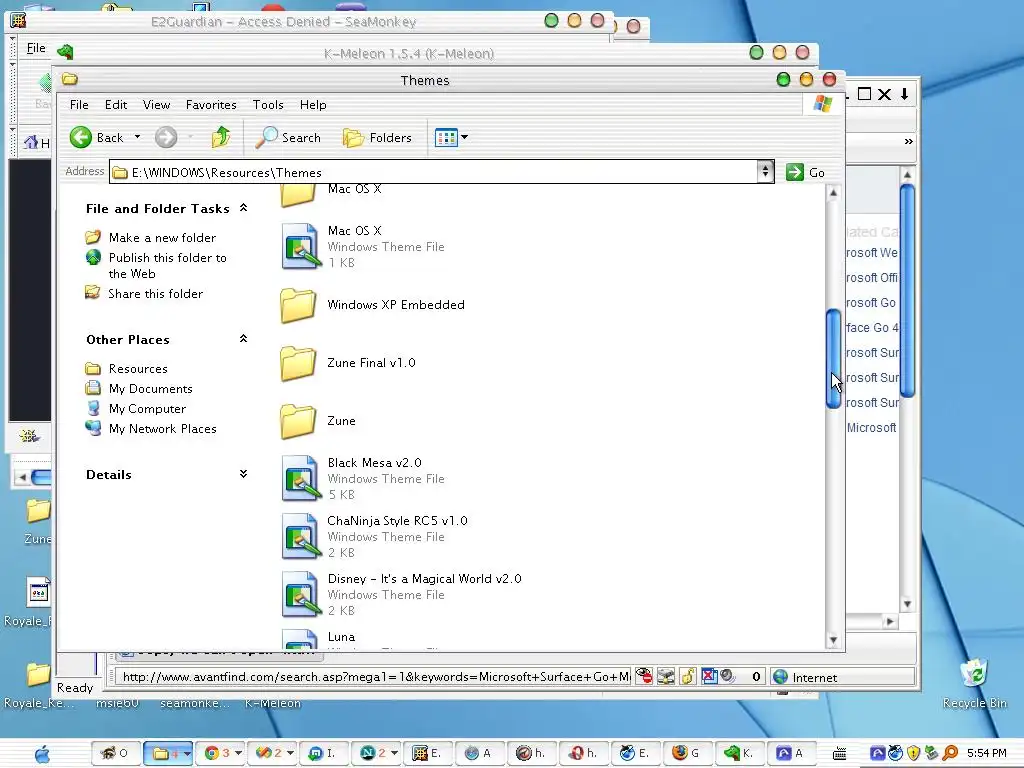1024x768 pixels.
Task: Go up one folder level icon
Action: pos(221,137)
